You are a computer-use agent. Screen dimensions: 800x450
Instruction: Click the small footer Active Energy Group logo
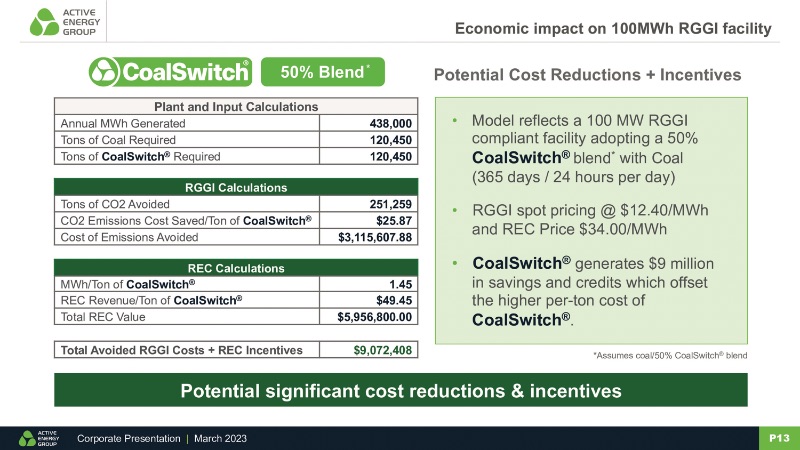coord(38,439)
